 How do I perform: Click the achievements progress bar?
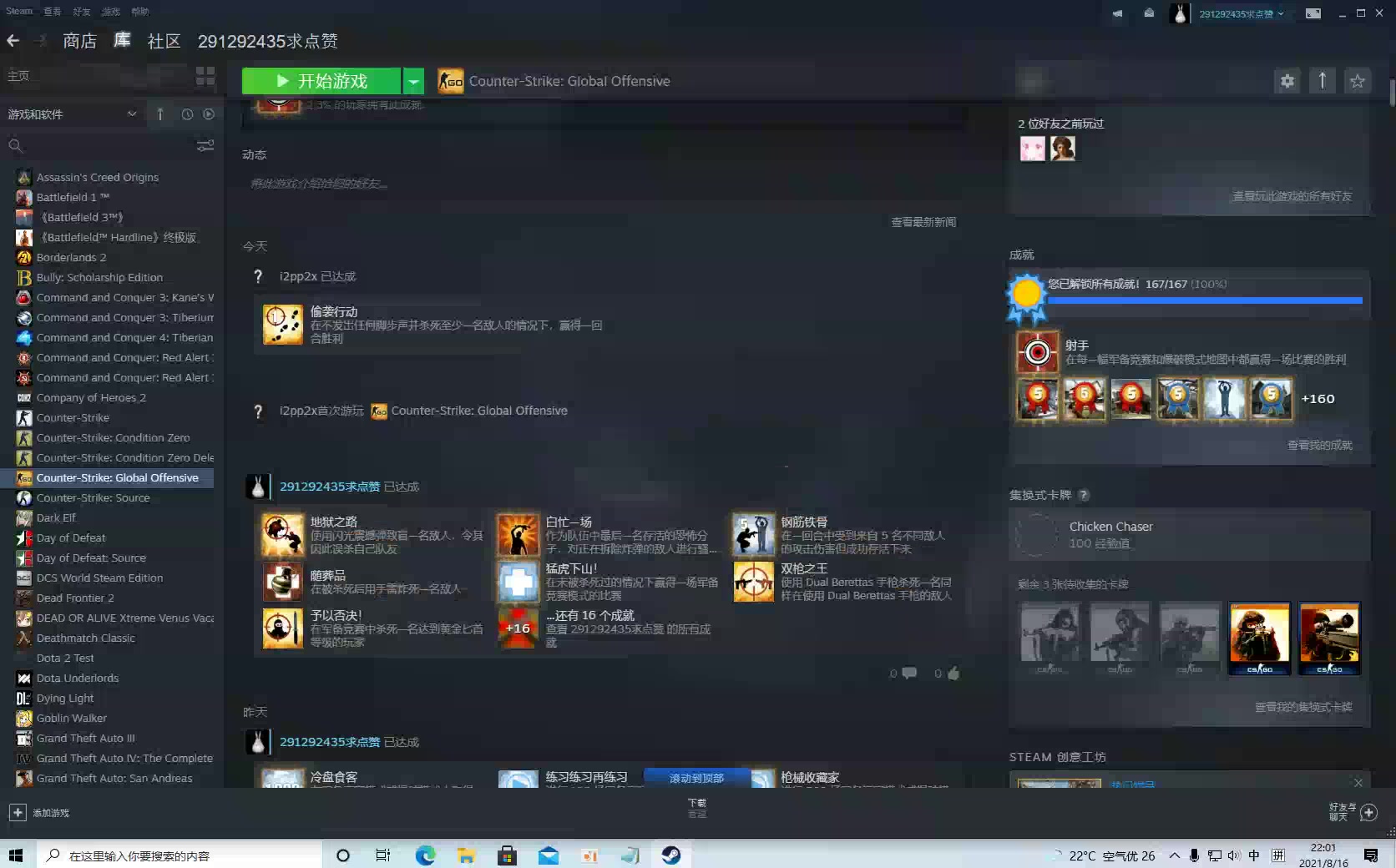(1205, 300)
